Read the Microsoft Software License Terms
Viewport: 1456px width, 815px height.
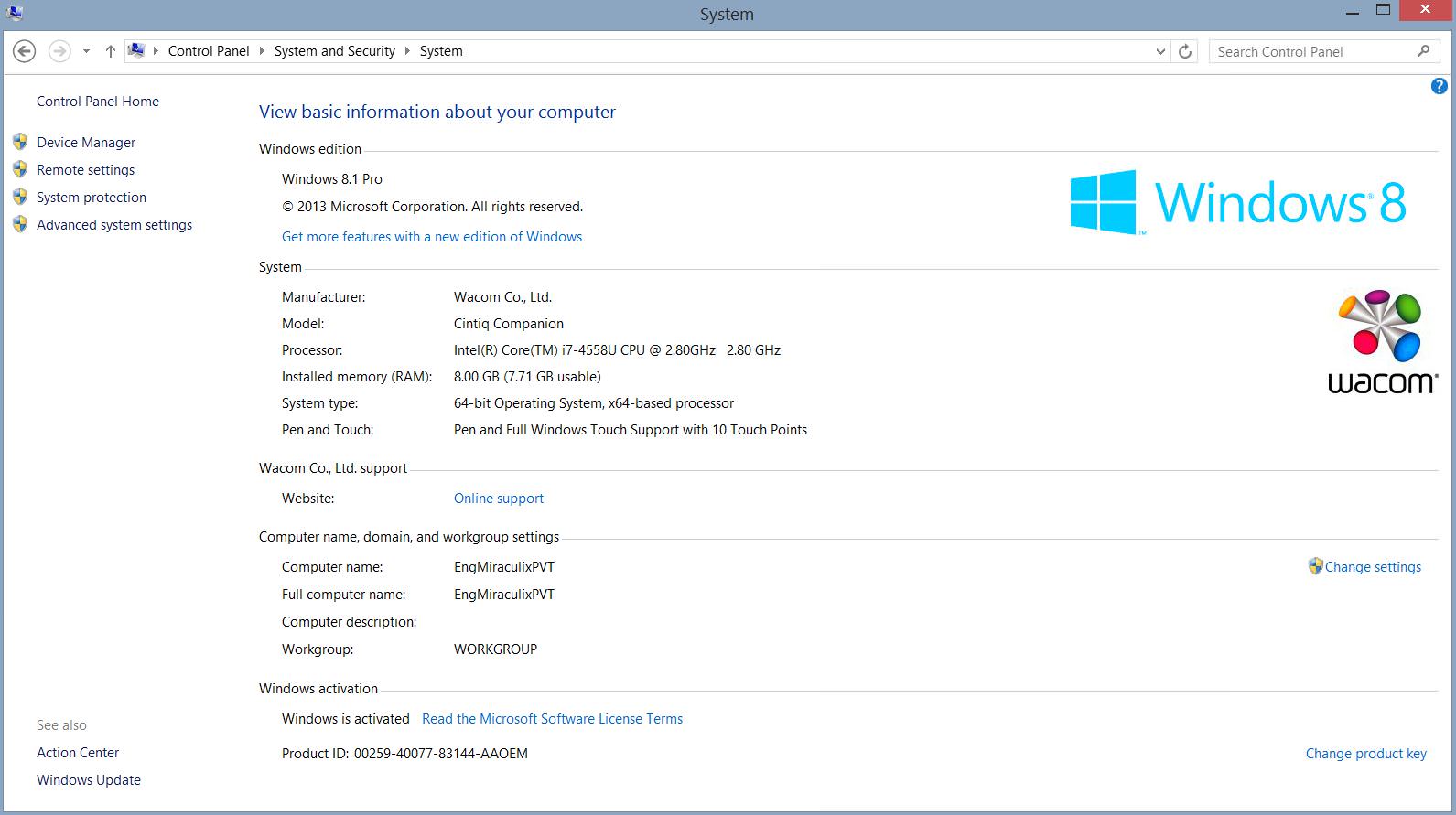pos(553,719)
